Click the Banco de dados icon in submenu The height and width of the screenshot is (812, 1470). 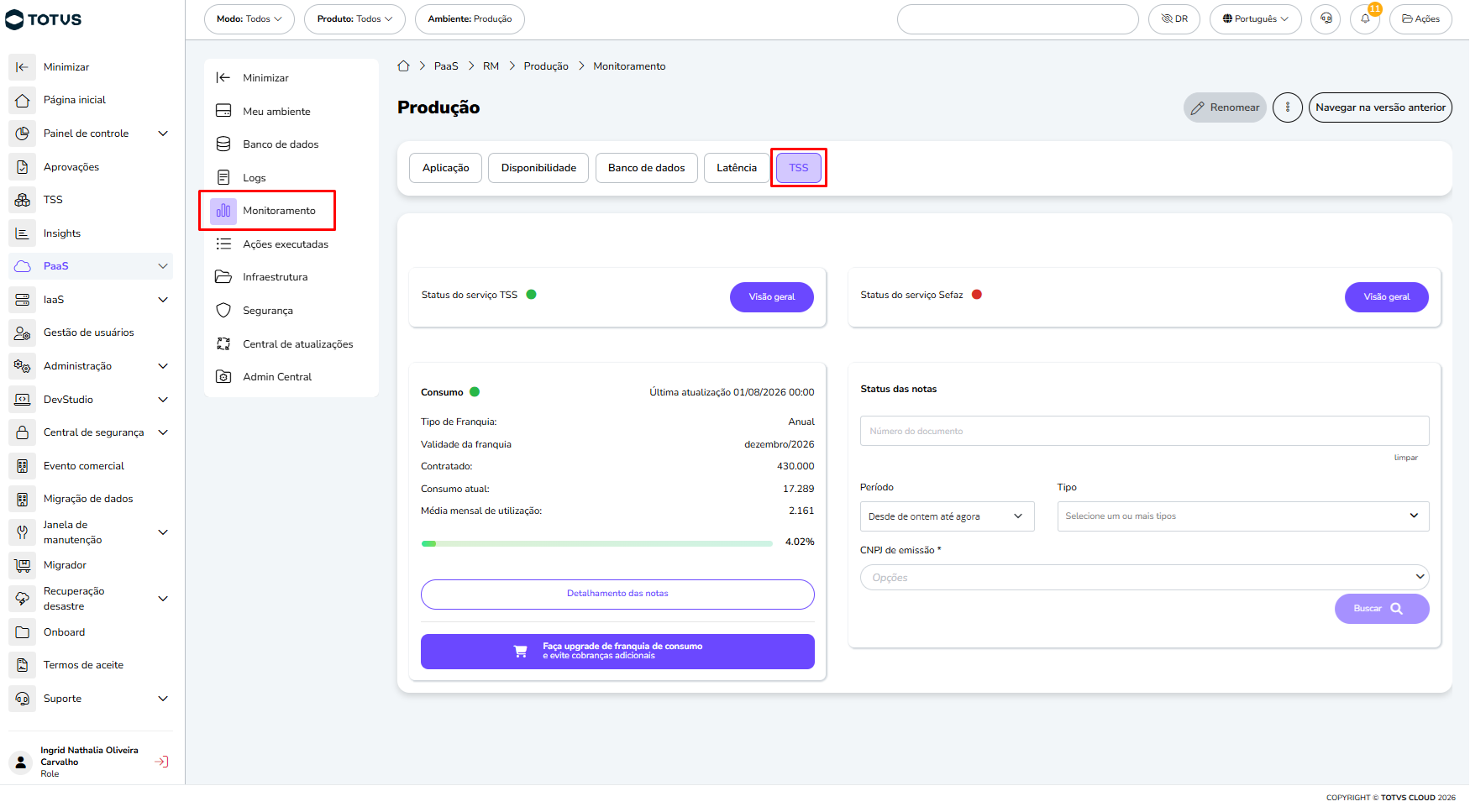tap(223, 144)
